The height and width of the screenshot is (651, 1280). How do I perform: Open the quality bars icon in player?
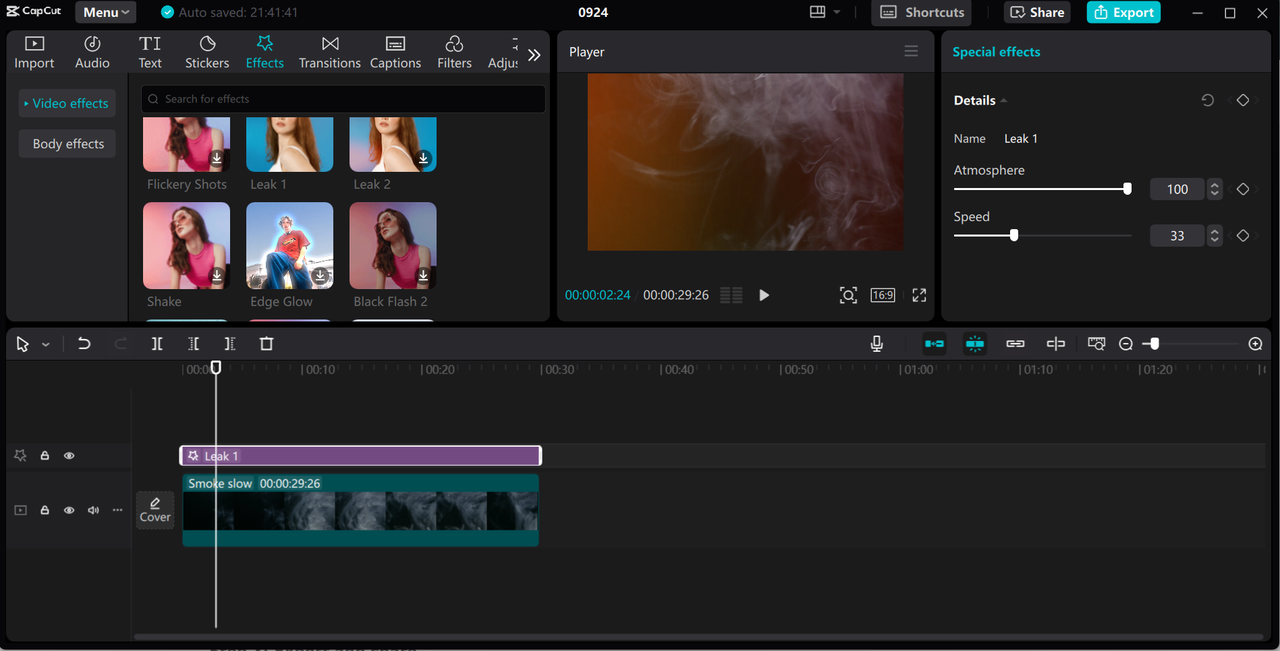pyautogui.click(x=731, y=295)
